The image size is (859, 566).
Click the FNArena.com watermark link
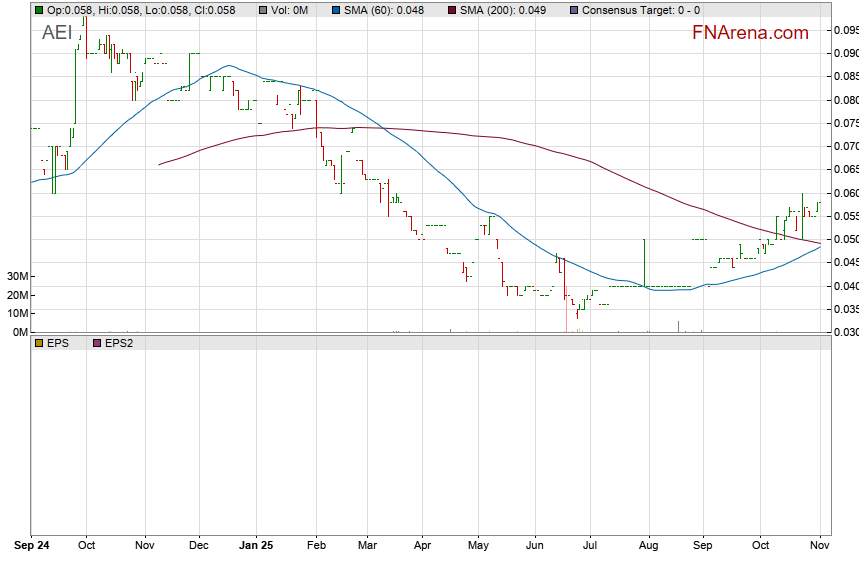point(750,33)
